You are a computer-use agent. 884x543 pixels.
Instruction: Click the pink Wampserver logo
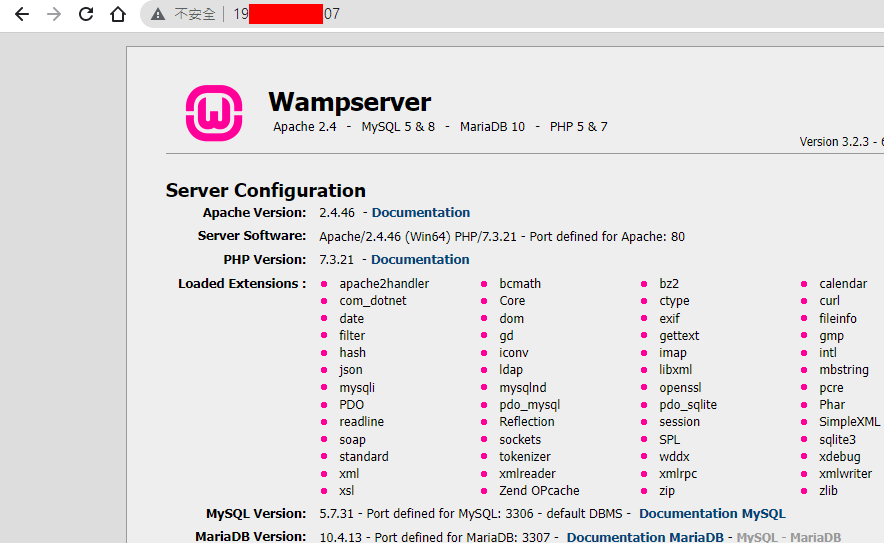tap(214, 113)
